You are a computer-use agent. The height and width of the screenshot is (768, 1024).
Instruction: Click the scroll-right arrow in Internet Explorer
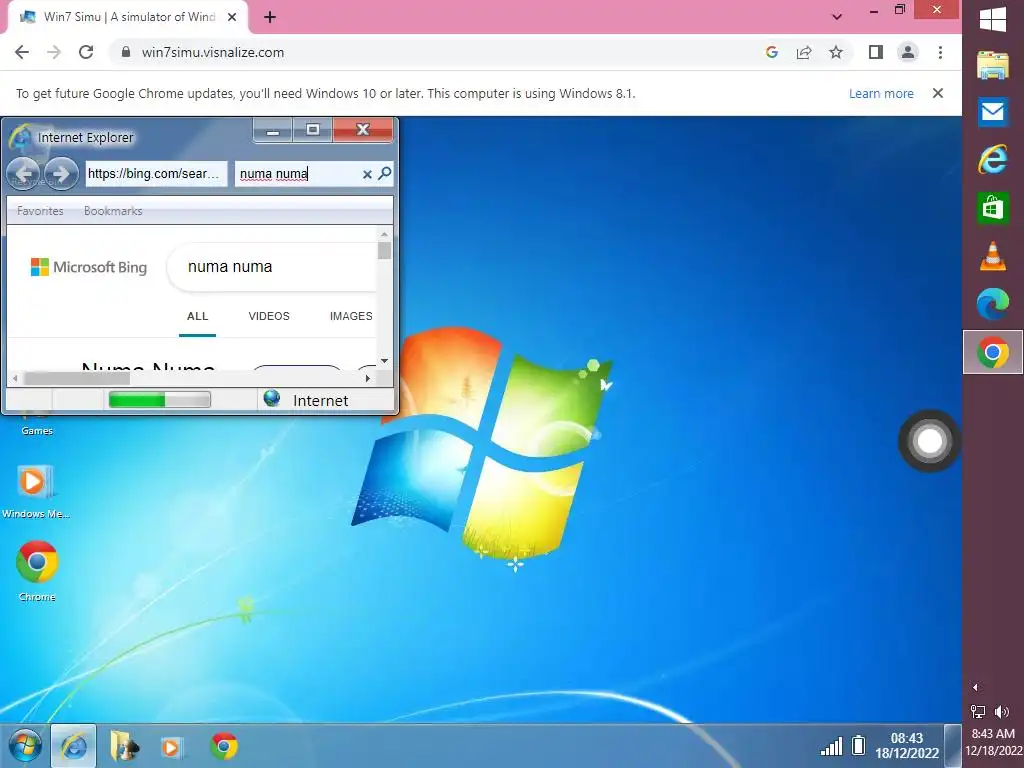[368, 378]
